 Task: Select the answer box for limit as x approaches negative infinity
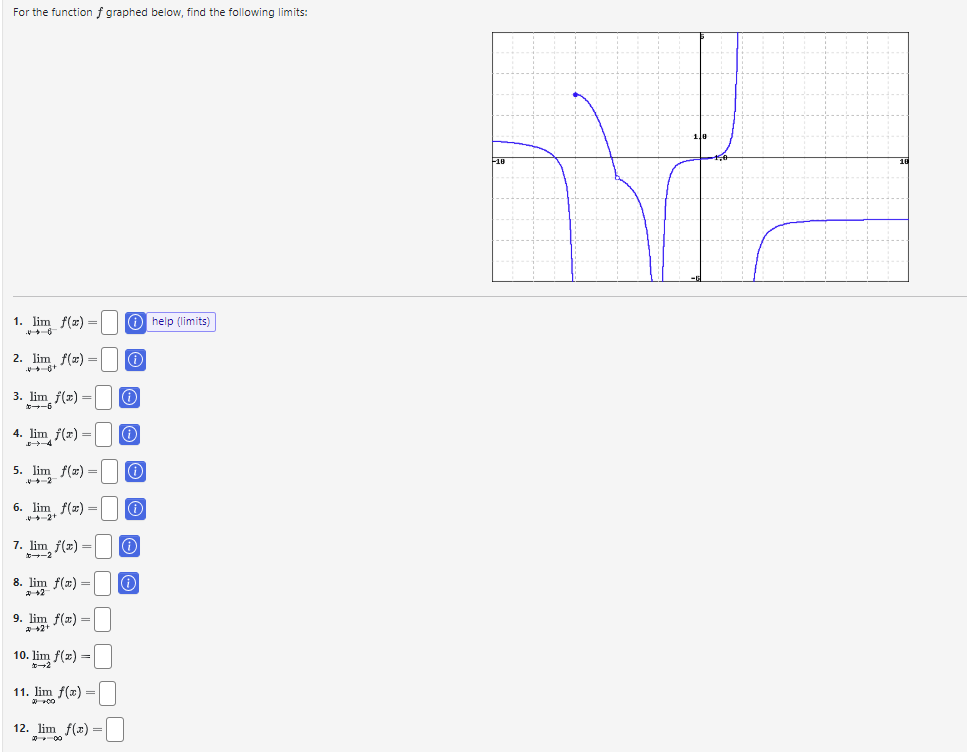pyautogui.click(x=114, y=729)
